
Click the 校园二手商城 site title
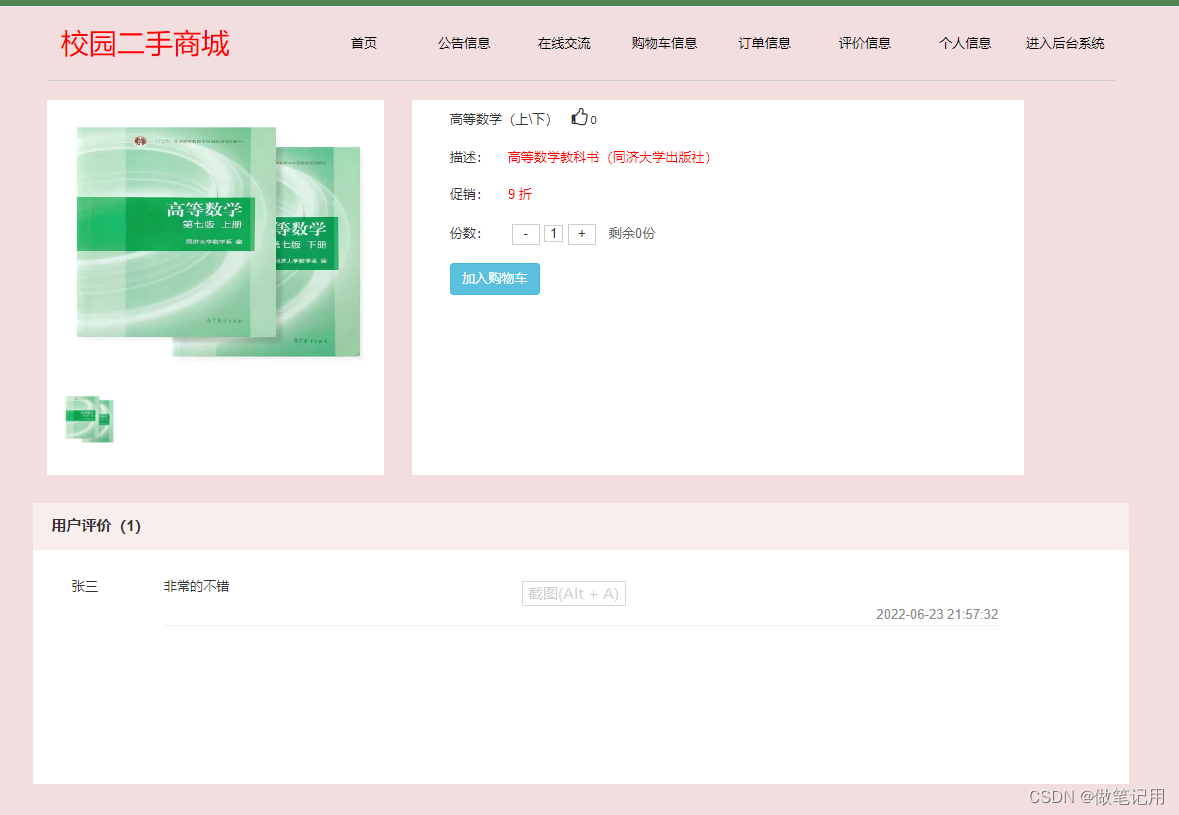[x=145, y=44]
